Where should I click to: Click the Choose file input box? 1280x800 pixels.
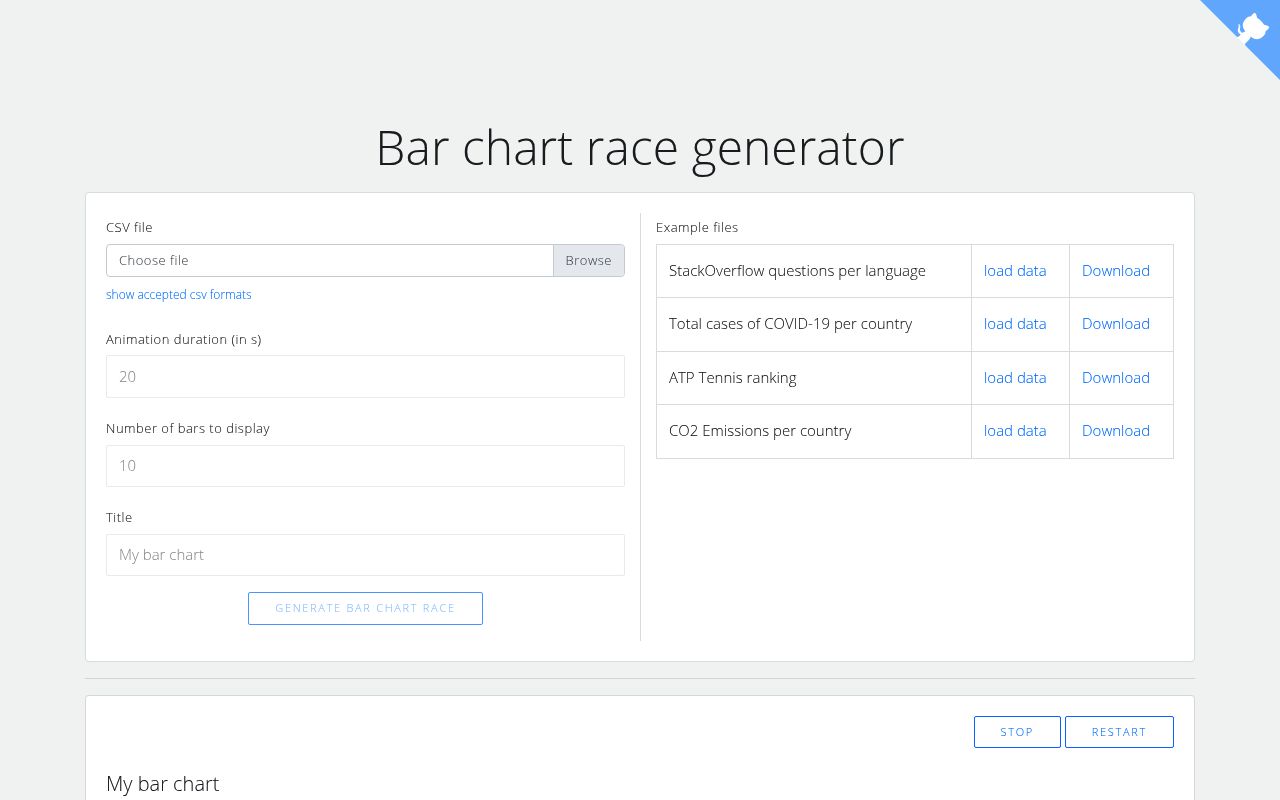[x=330, y=260]
